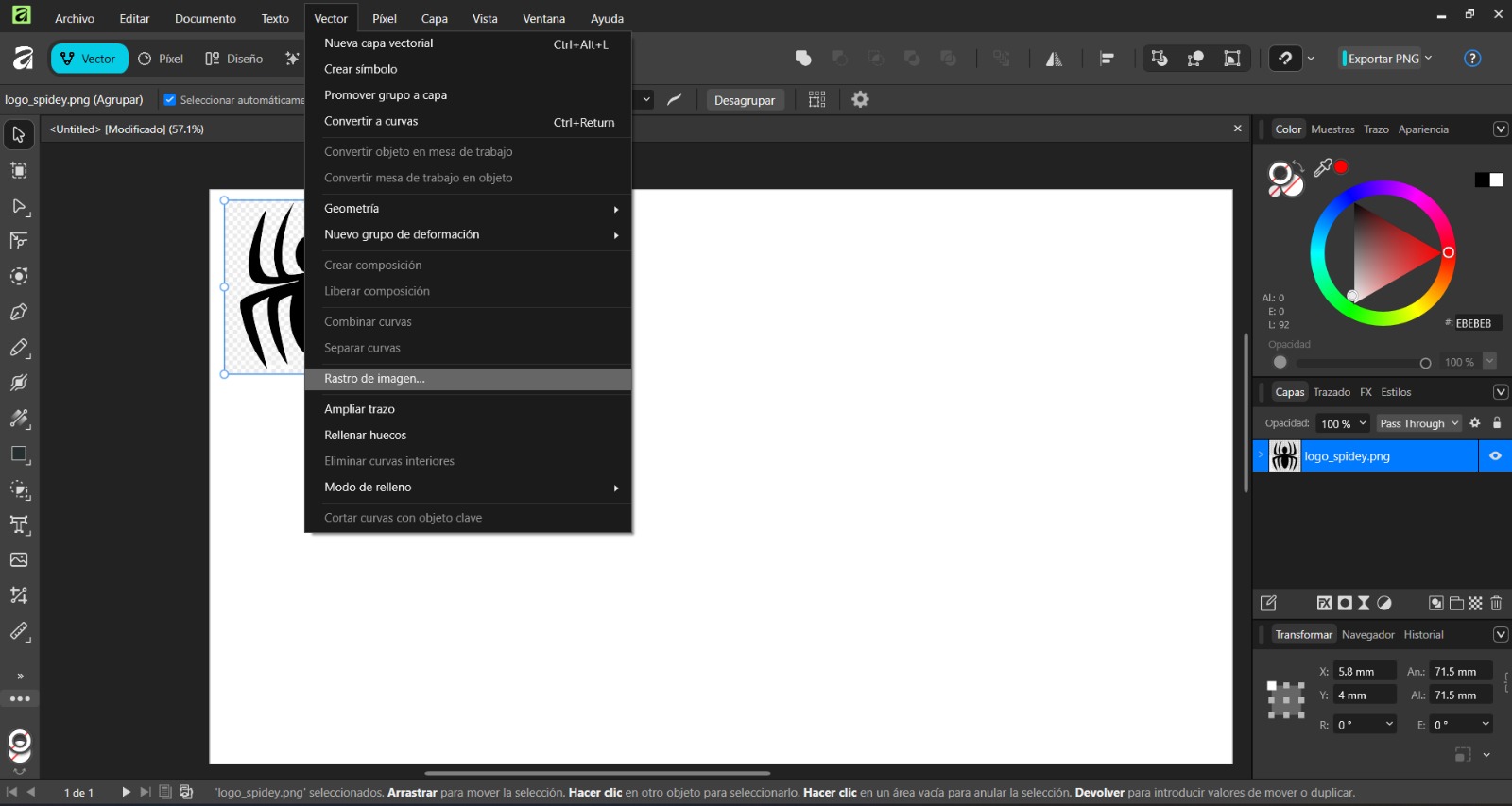
Task: Open the Capa menu in menu bar
Action: coord(435,18)
